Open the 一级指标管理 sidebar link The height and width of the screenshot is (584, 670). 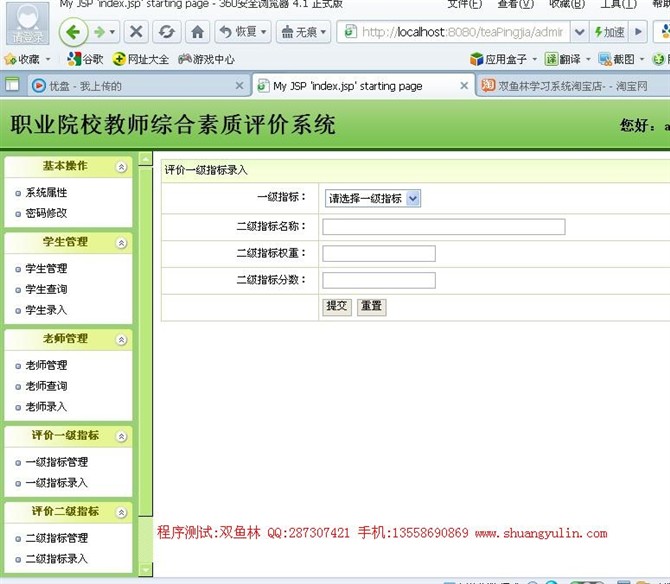(x=56, y=462)
